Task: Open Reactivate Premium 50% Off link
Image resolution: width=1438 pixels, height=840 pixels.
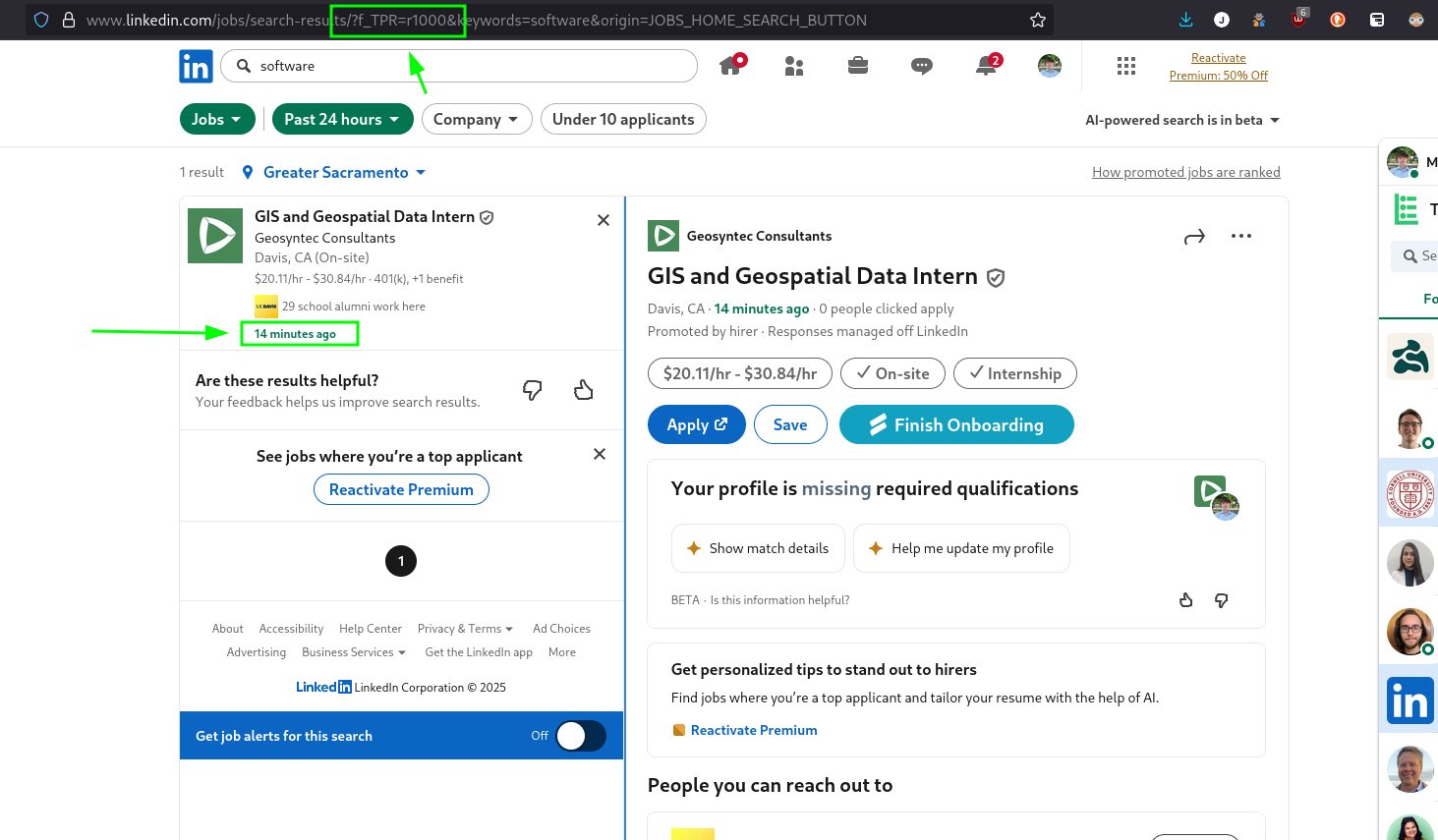Action: pos(1219,67)
